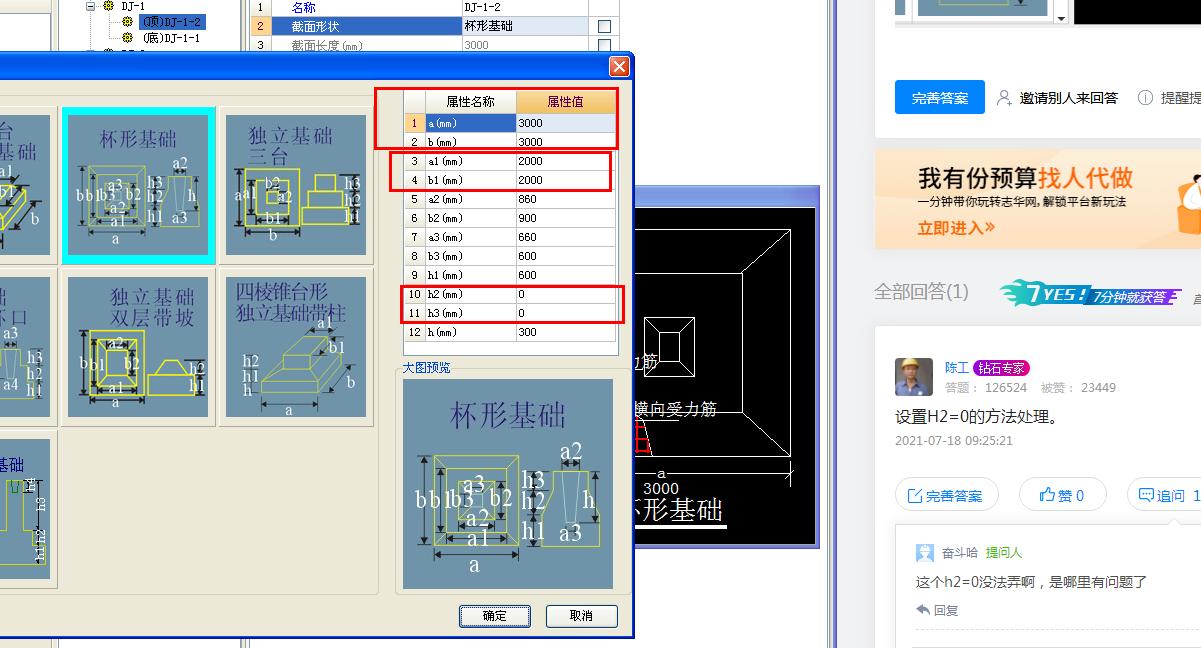Edit the a1(mm) value 2000
The image size is (1201, 648).
[x=566, y=161]
